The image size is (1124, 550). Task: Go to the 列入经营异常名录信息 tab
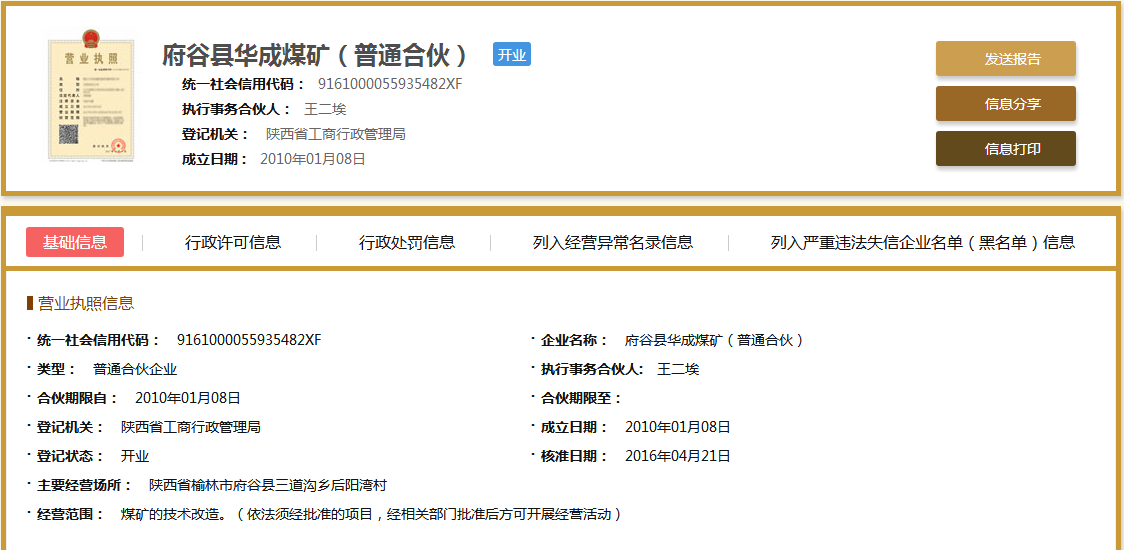(x=612, y=242)
